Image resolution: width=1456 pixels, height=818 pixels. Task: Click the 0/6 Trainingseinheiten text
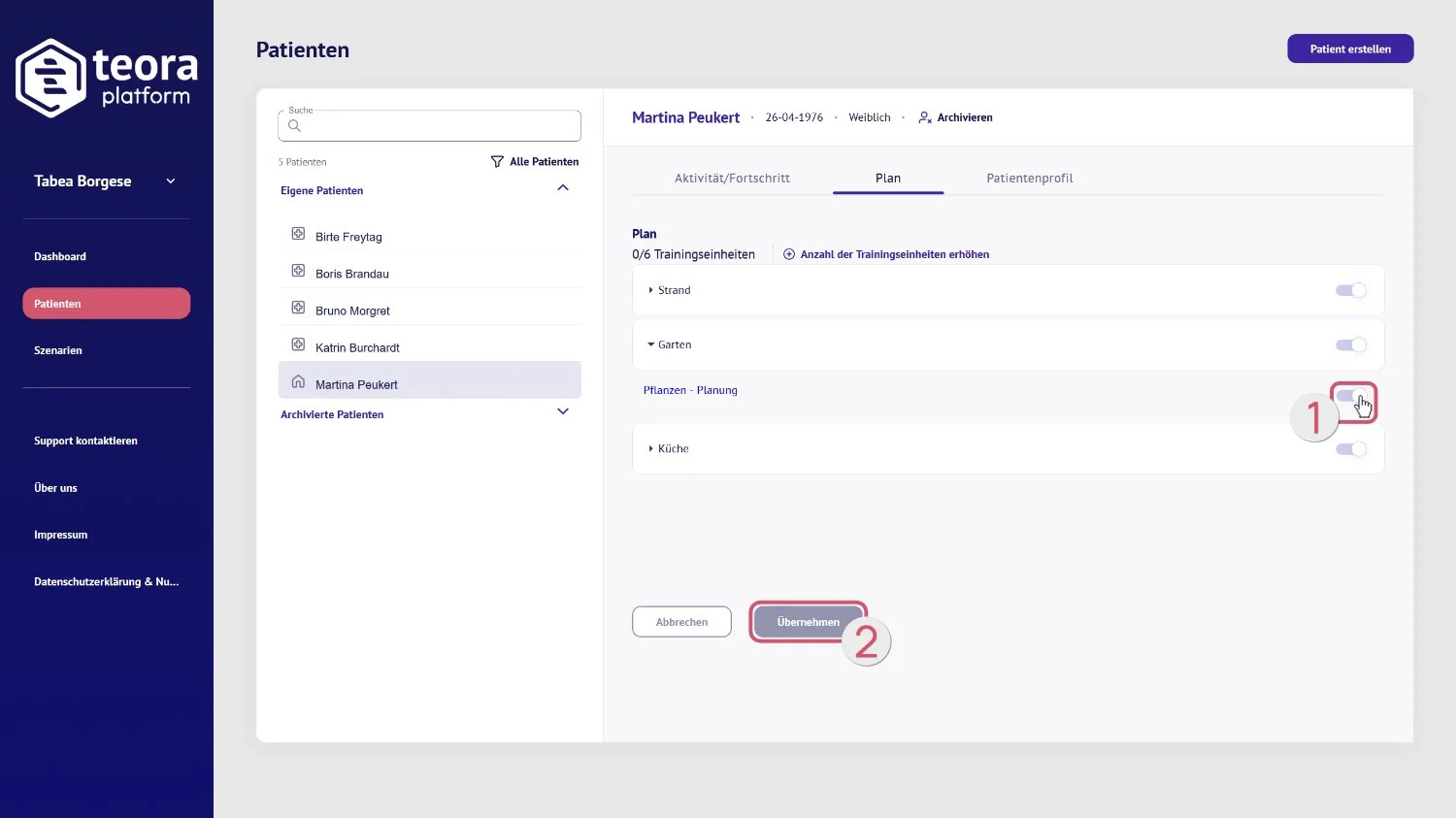pos(693,254)
